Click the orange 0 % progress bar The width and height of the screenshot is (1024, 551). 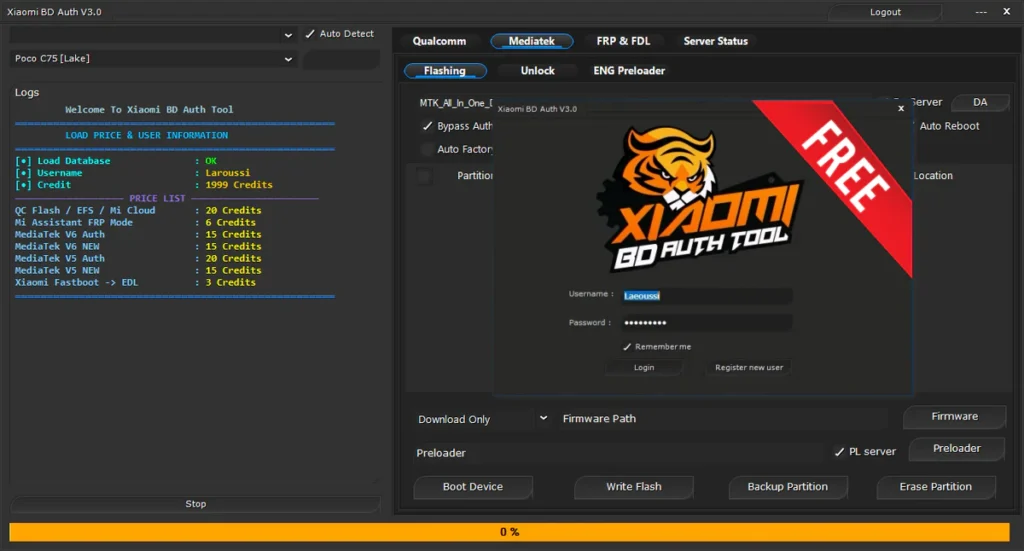coord(510,532)
